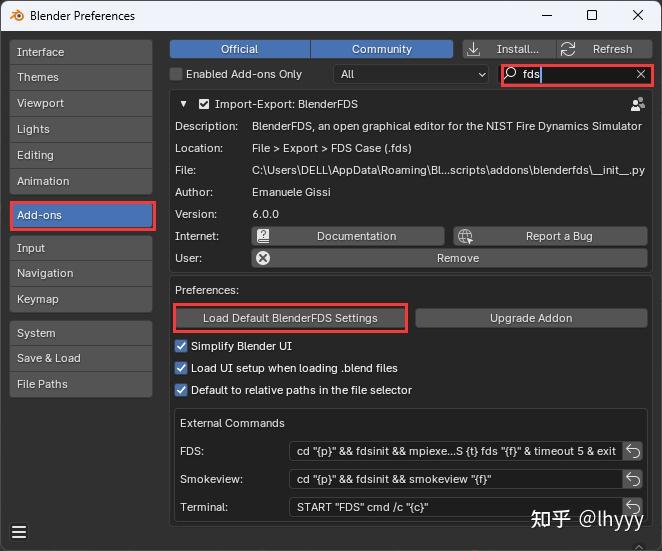The height and width of the screenshot is (551, 662).
Task: Collapse the BlenderFDS add-on details triangle
Action: click(183, 104)
